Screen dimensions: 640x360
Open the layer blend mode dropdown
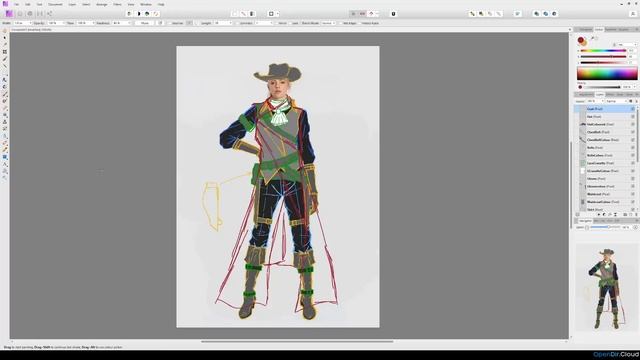(616, 101)
